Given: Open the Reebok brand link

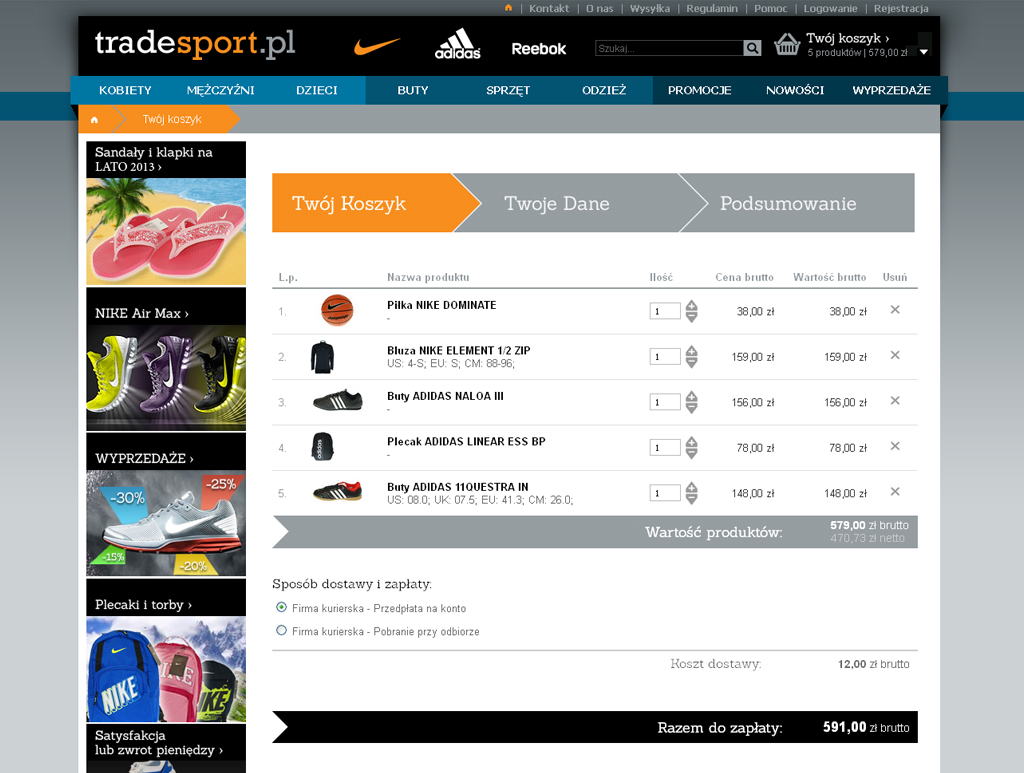Looking at the screenshot, I should [x=539, y=49].
